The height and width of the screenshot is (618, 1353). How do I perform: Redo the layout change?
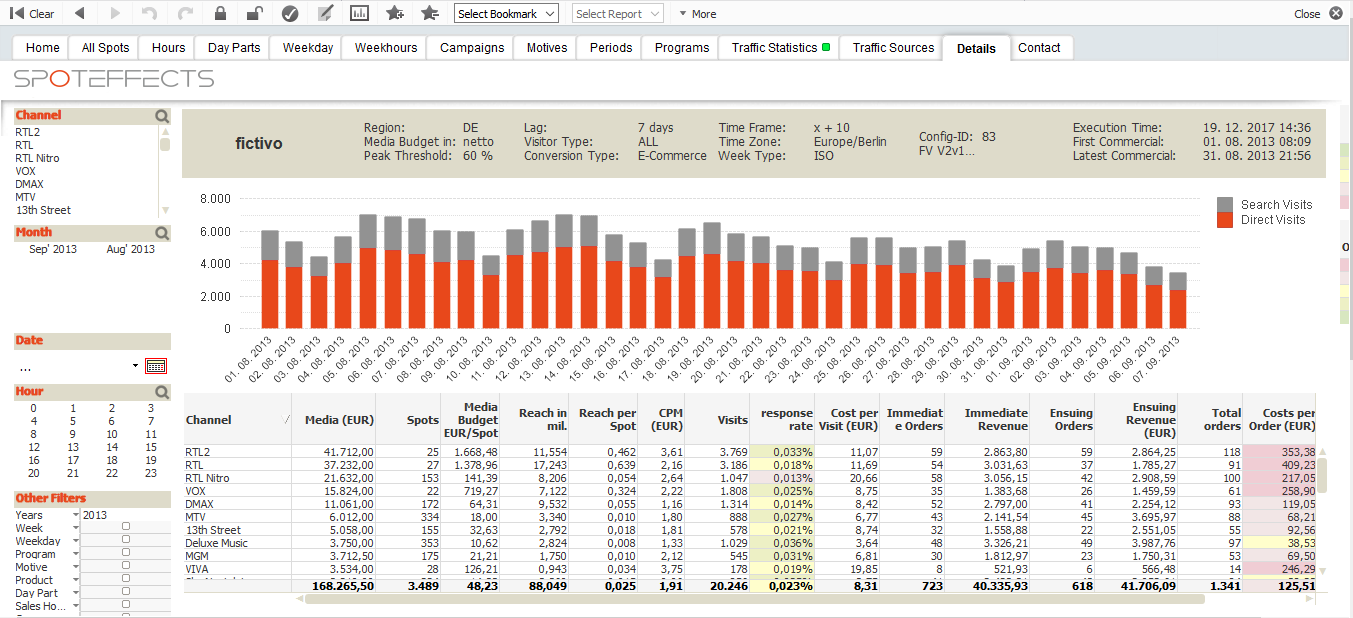point(185,14)
